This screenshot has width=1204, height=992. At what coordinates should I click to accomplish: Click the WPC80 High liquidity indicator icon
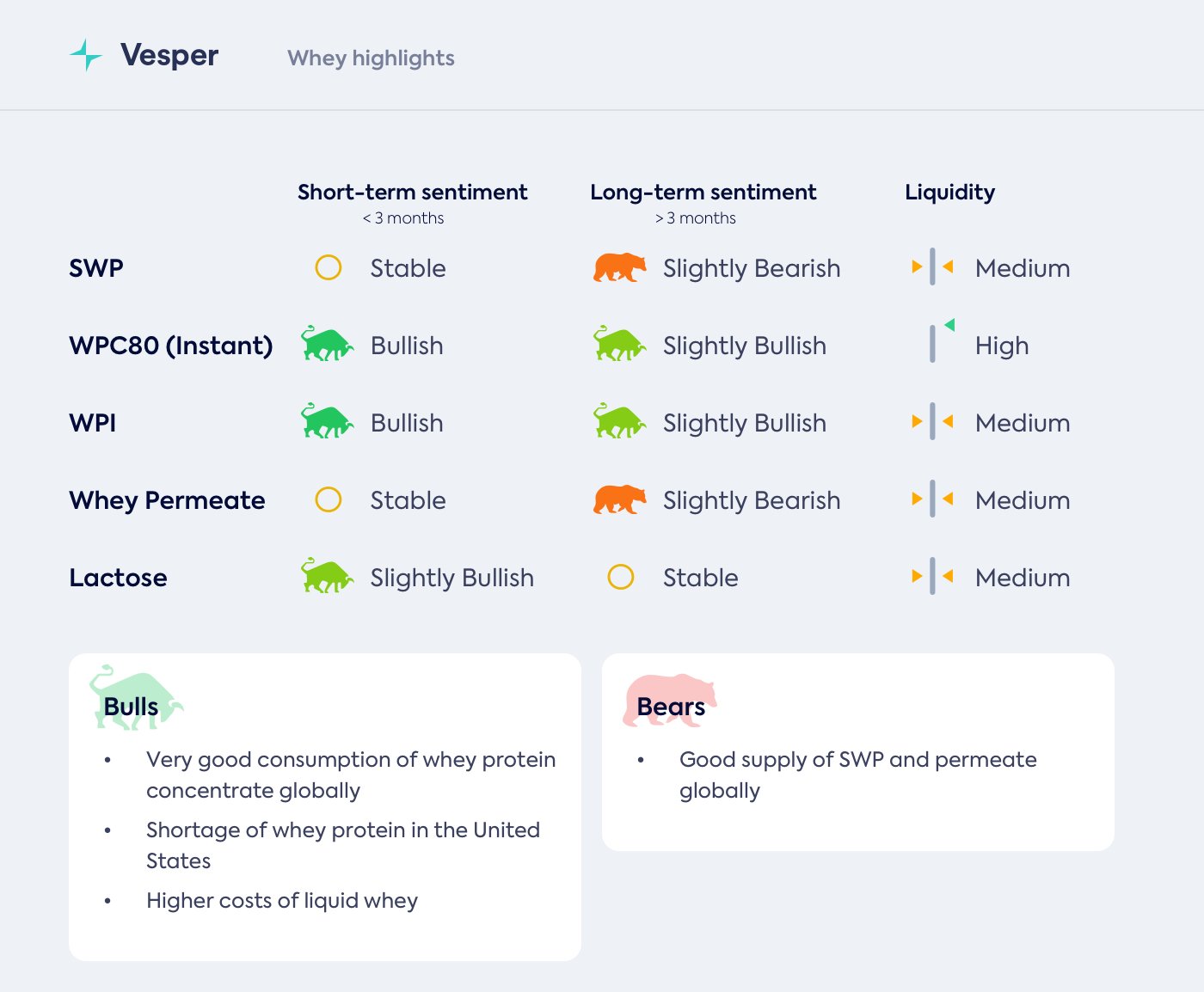(x=937, y=341)
